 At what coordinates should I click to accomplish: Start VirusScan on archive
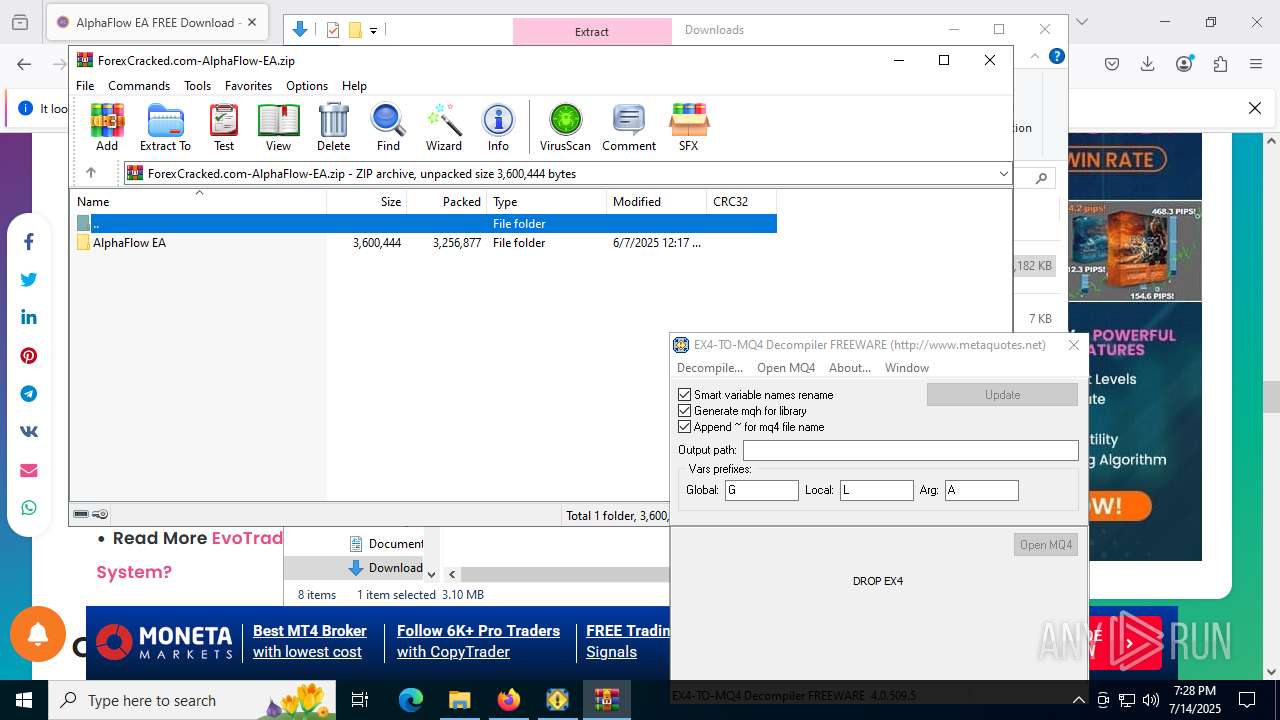coord(565,127)
